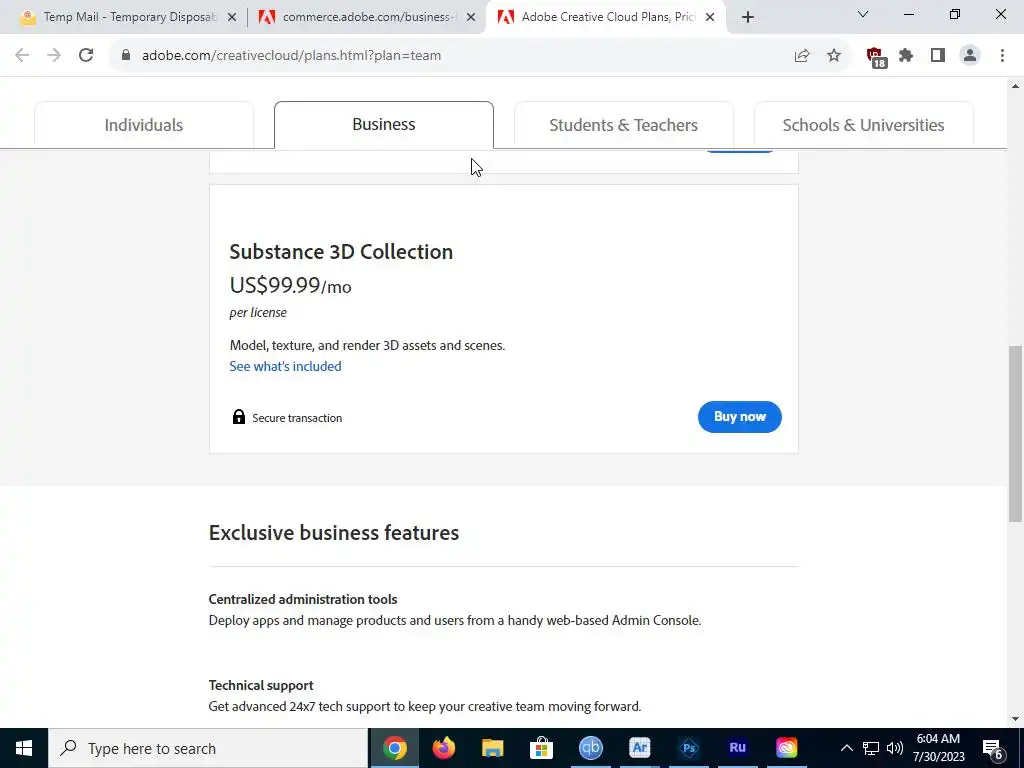This screenshot has width=1024, height=768.
Task: Open Creative Cloud app from the taskbar
Action: [x=786, y=748]
